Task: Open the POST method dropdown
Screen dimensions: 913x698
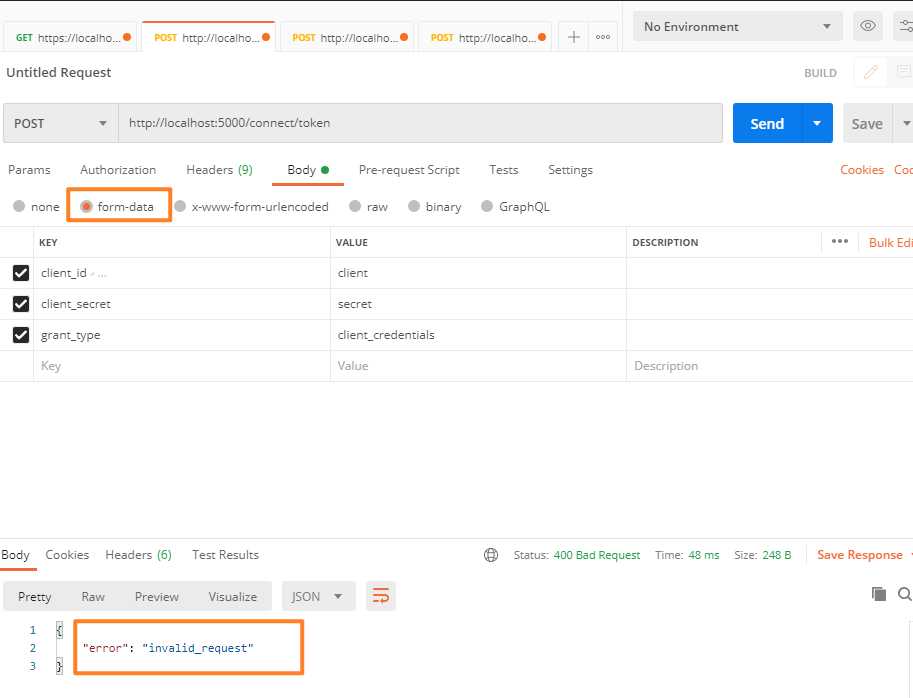Action: point(61,123)
